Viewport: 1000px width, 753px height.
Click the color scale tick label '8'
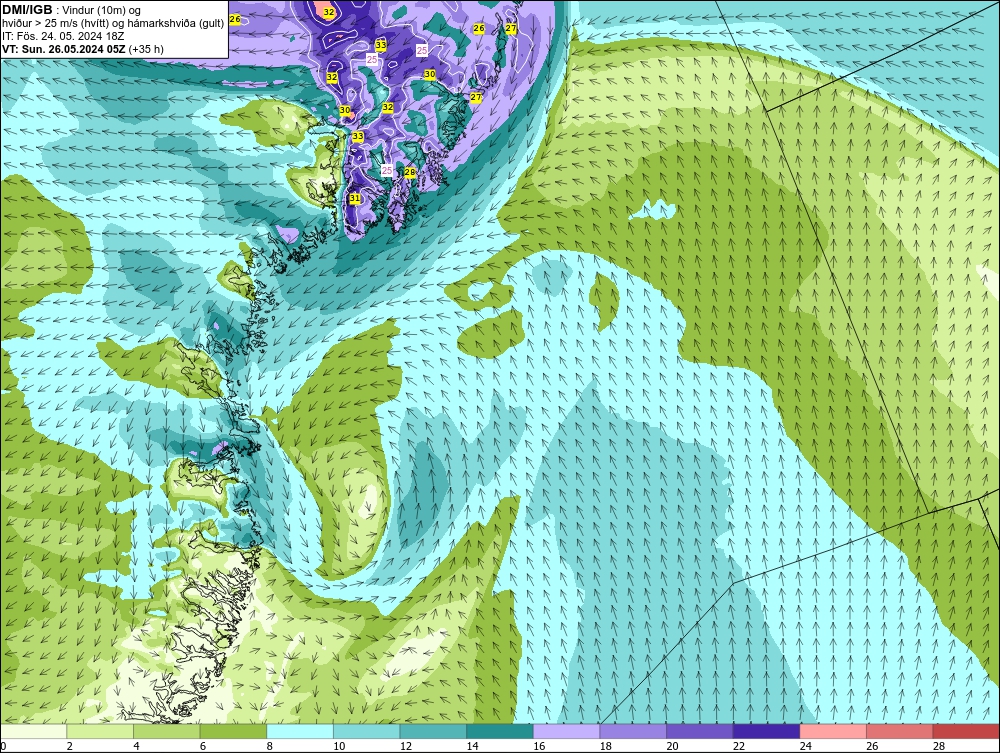pos(269,746)
